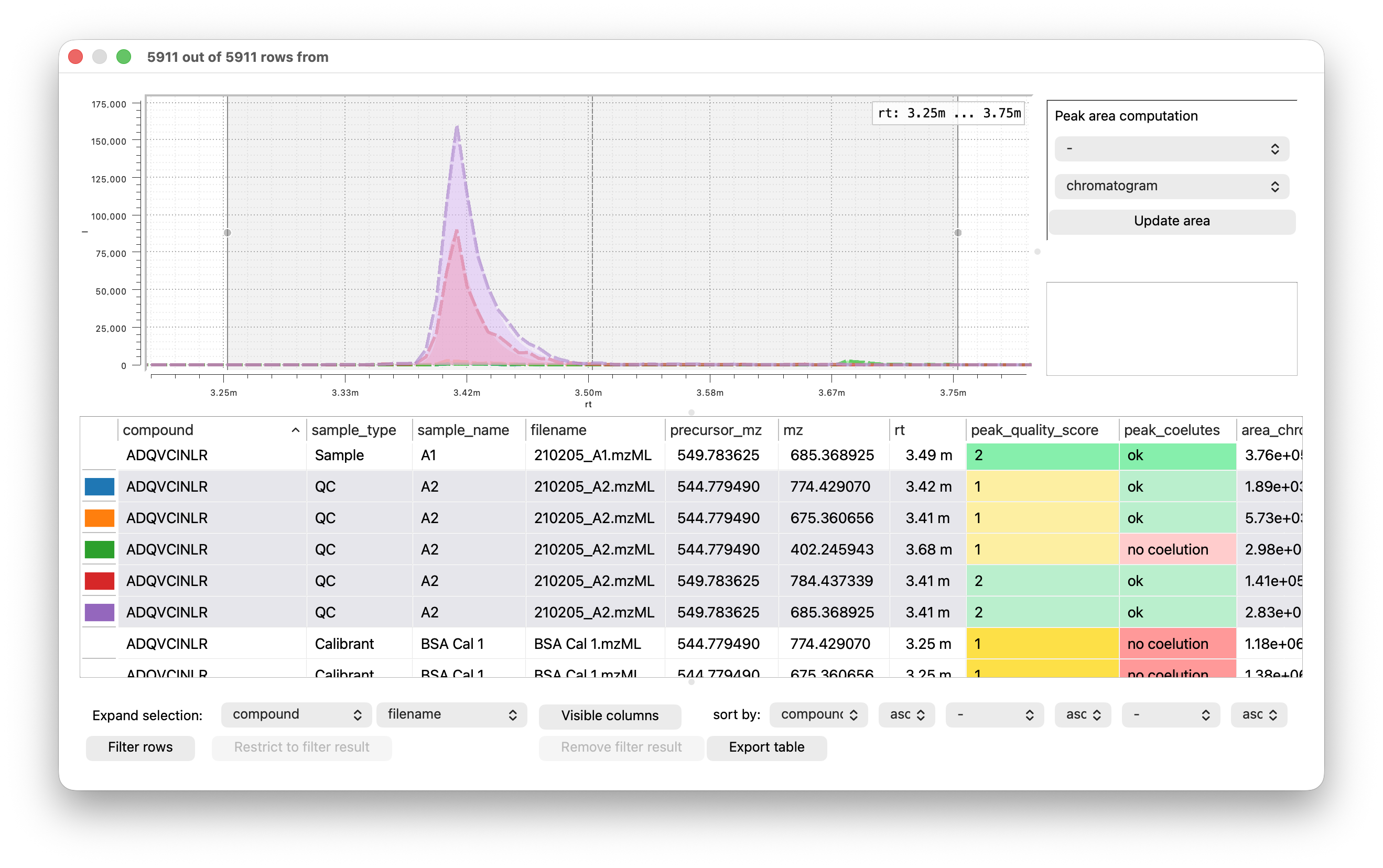This screenshot has width=1383, height=868.
Task: Open the first asc order dropdown
Action: point(906,714)
